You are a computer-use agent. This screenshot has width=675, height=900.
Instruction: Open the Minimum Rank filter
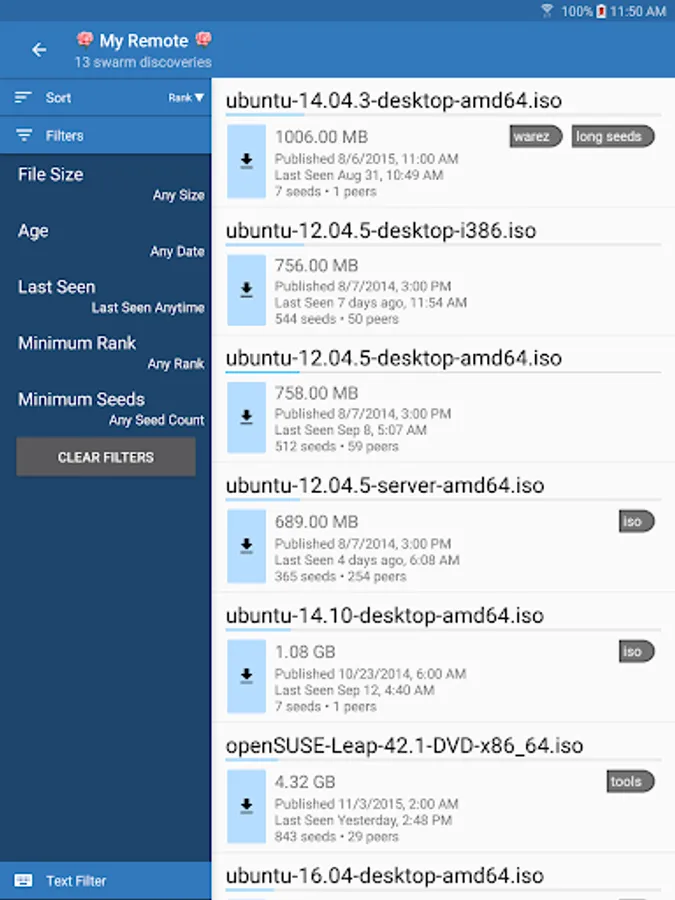coord(106,352)
